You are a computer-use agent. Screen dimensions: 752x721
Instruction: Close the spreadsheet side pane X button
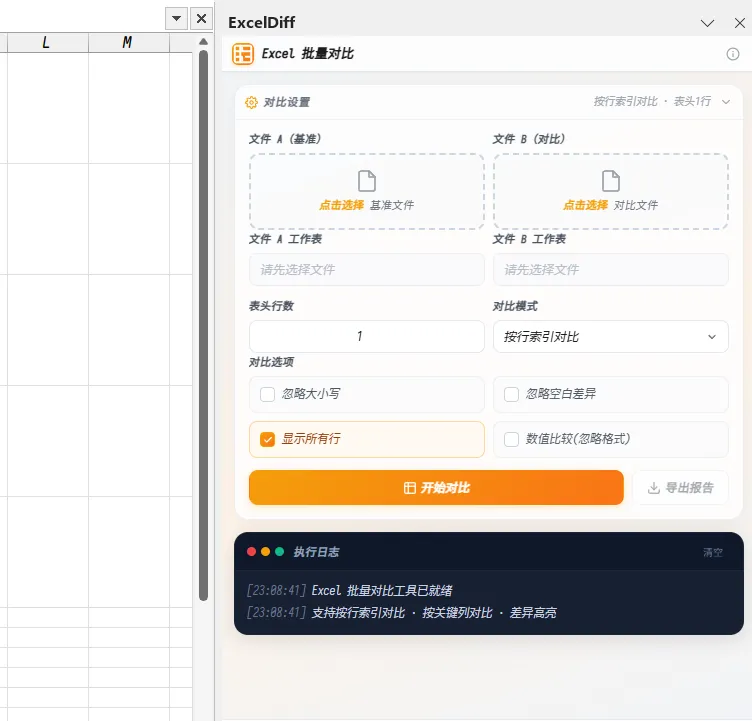pyautogui.click(x=201, y=19)
